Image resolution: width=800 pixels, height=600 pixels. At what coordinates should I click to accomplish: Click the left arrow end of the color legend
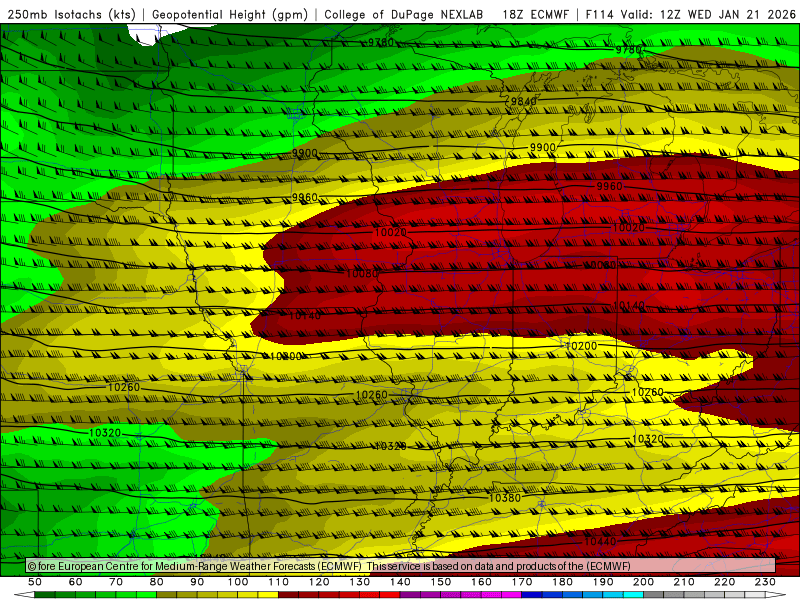coord(24,595)
